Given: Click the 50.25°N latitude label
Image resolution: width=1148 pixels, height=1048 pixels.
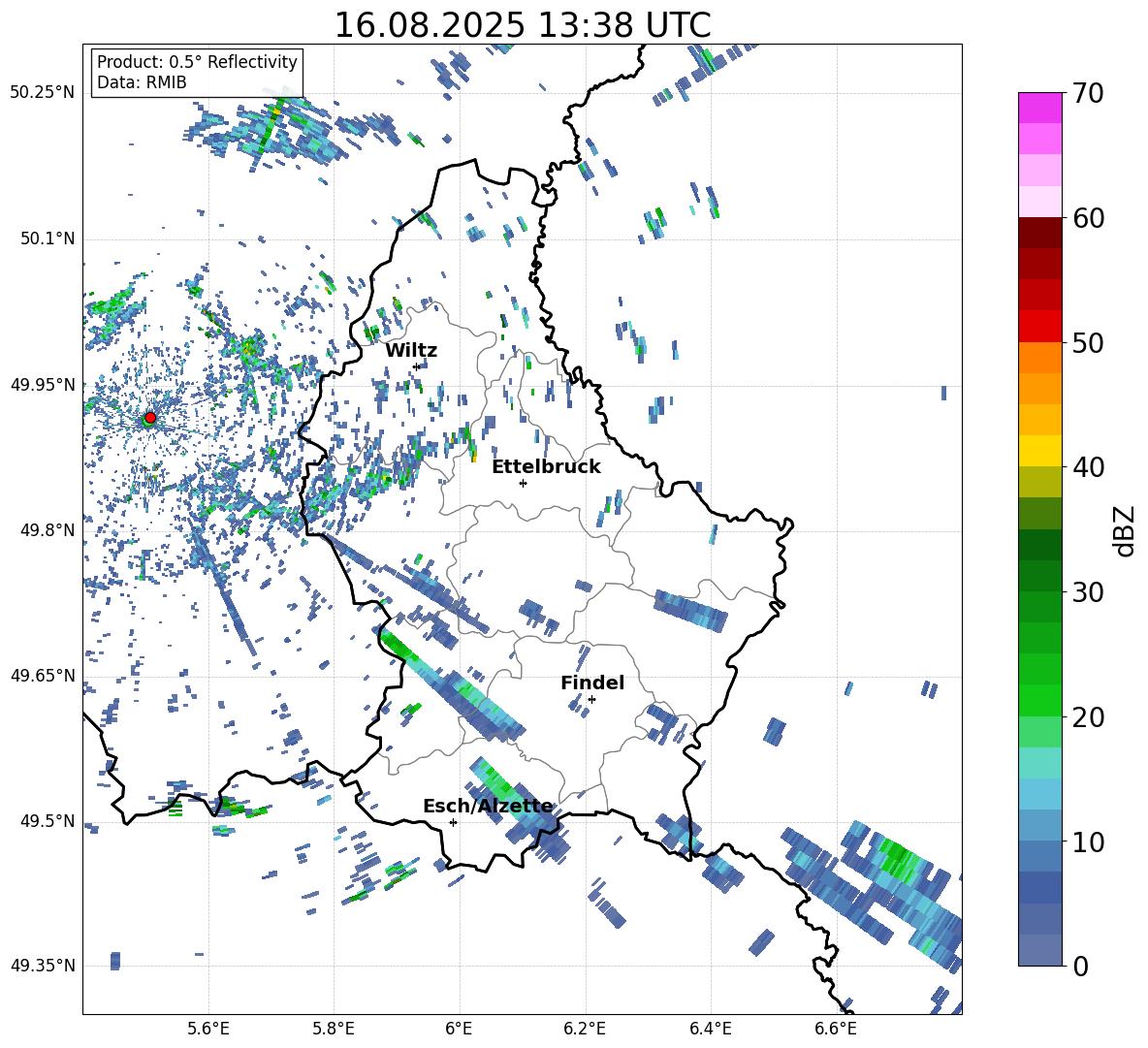Looking at the screenshot, I should pyautogui.click(x=43, y=93).
